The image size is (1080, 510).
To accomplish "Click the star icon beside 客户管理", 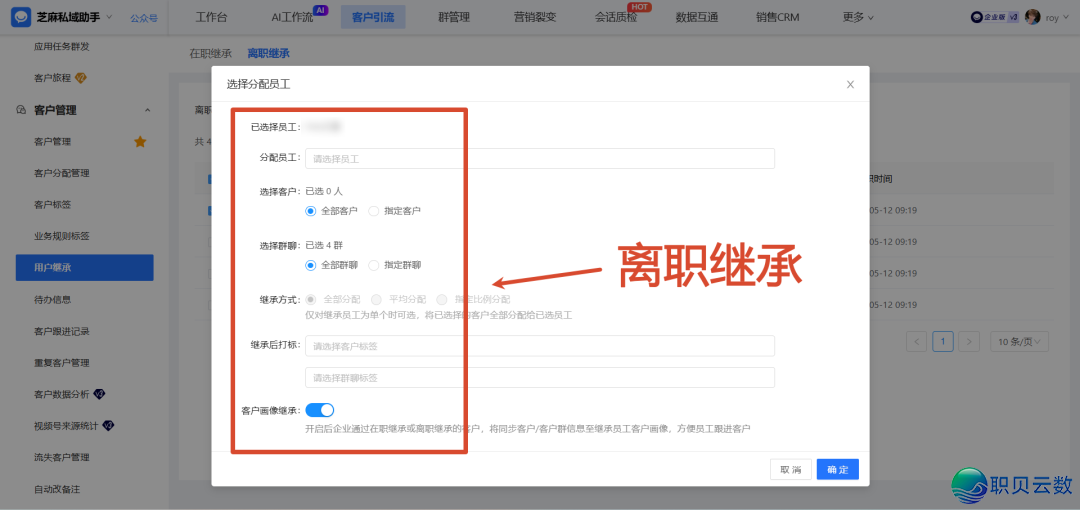I will tap(140, 142).
